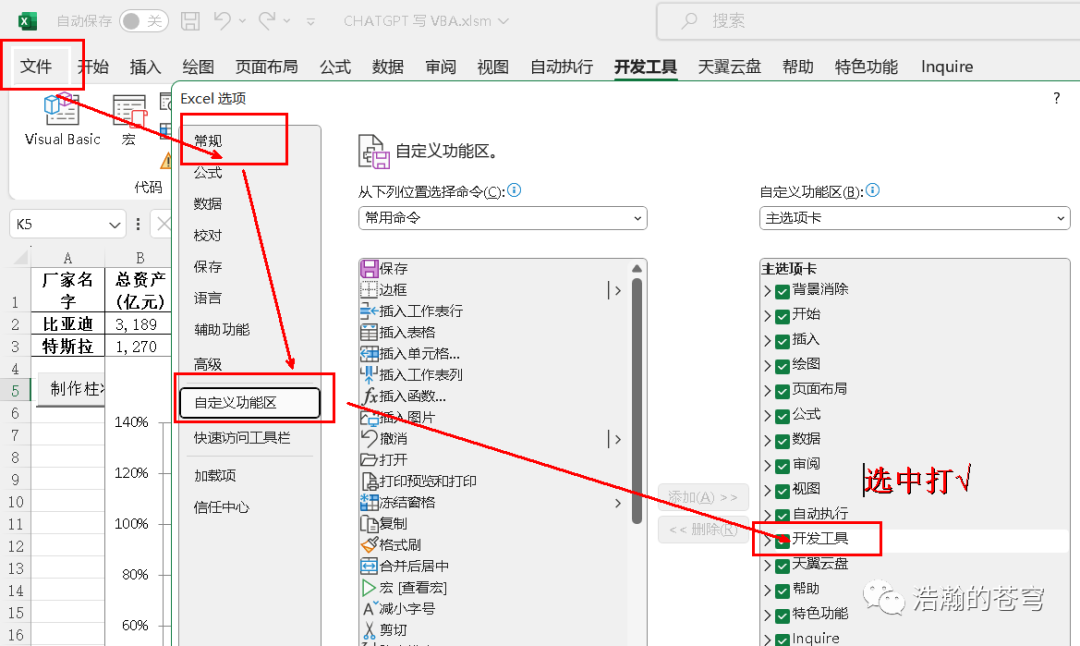
Task: Click the help question mark in Excel Options
Action: coord(1057,98)
